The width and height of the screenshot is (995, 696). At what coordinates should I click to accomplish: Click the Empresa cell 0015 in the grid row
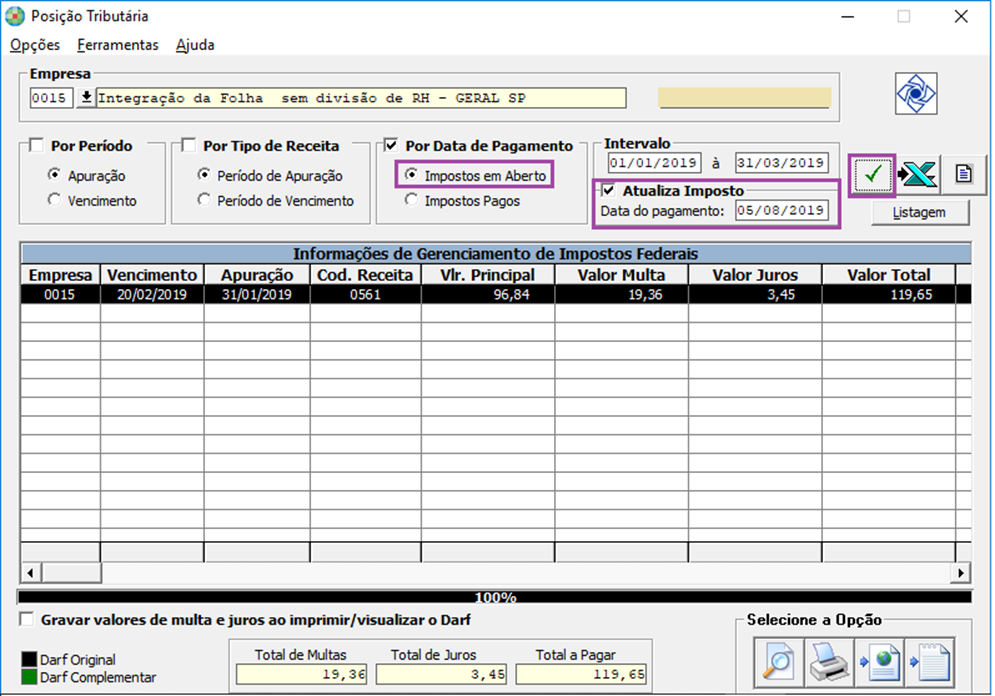tap(60, 294)
